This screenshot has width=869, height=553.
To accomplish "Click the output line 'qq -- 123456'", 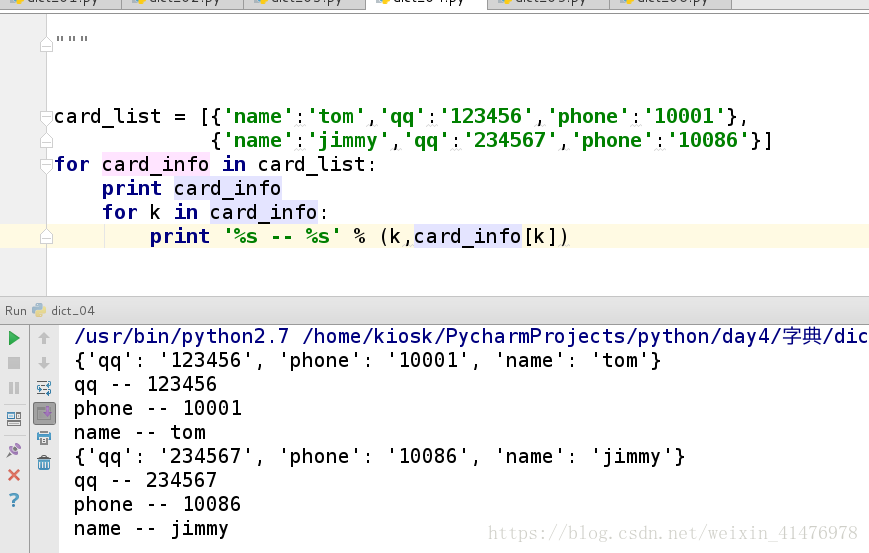I will coord(145,385).
